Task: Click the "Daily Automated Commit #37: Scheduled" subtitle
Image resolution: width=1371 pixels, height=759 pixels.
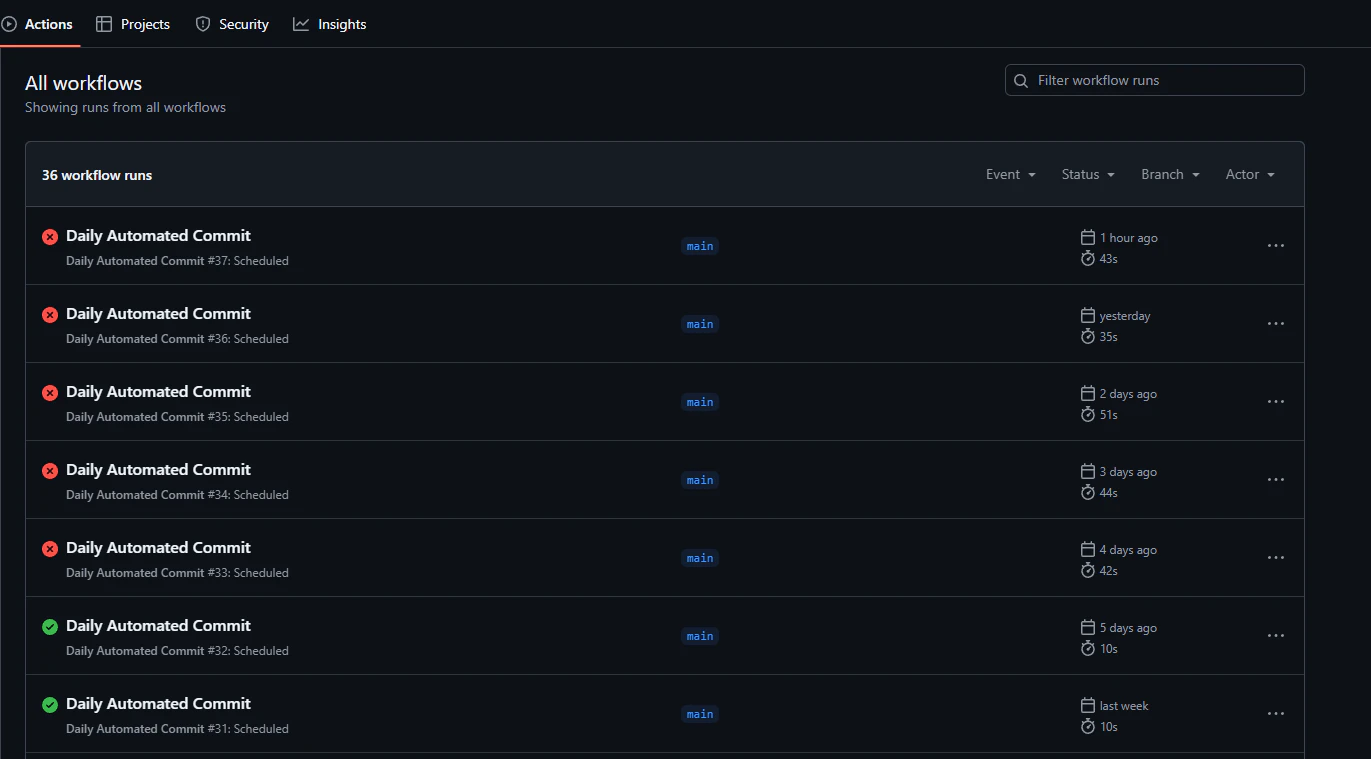Action: click(x=177, y=261)
